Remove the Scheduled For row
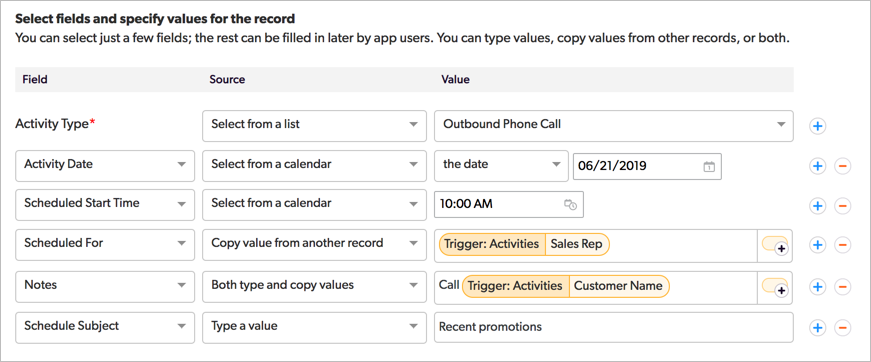871x362 pixels. [843, 245]
